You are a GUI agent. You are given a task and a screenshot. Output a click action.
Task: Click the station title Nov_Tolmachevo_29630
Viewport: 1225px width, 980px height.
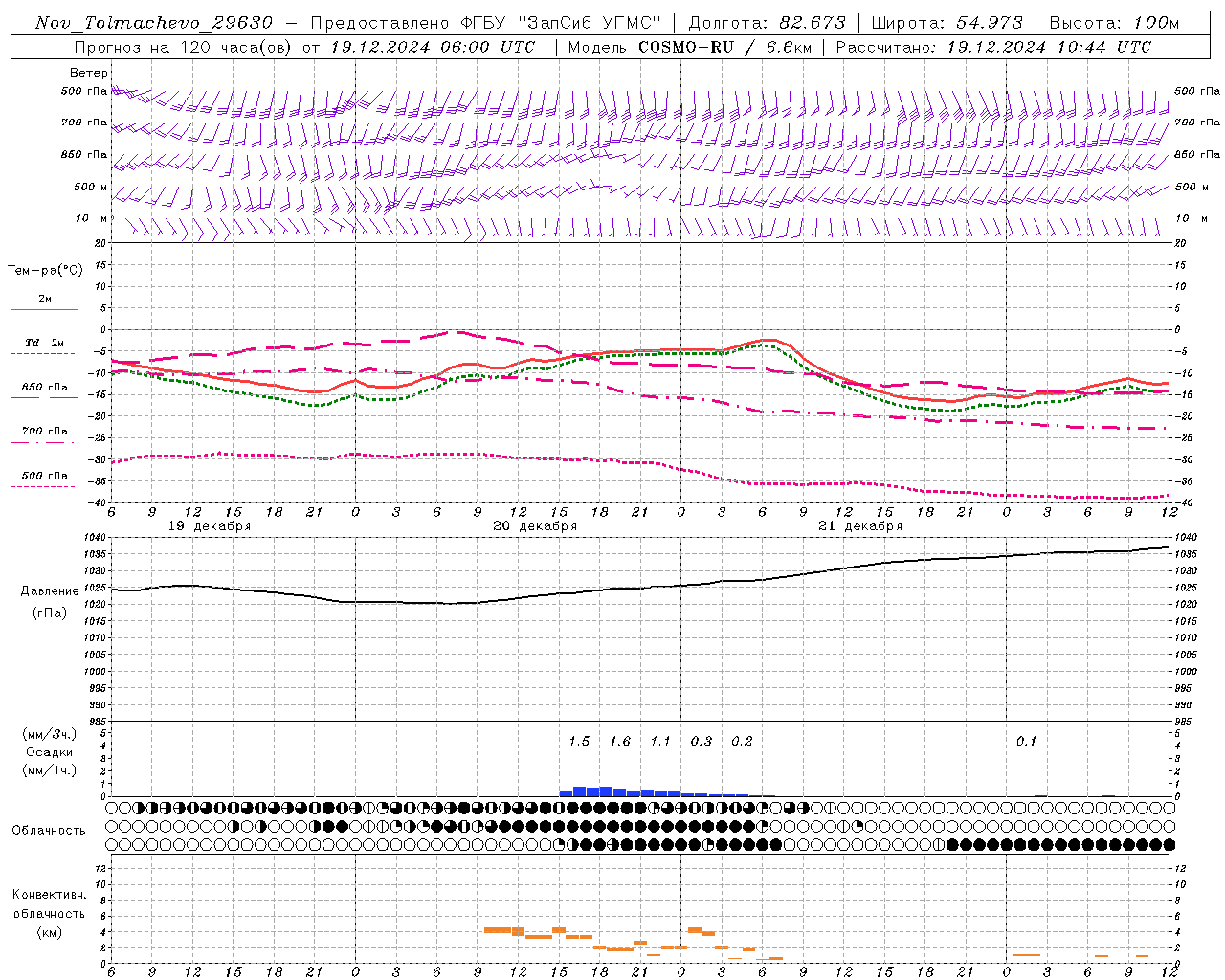coord(154,23)
